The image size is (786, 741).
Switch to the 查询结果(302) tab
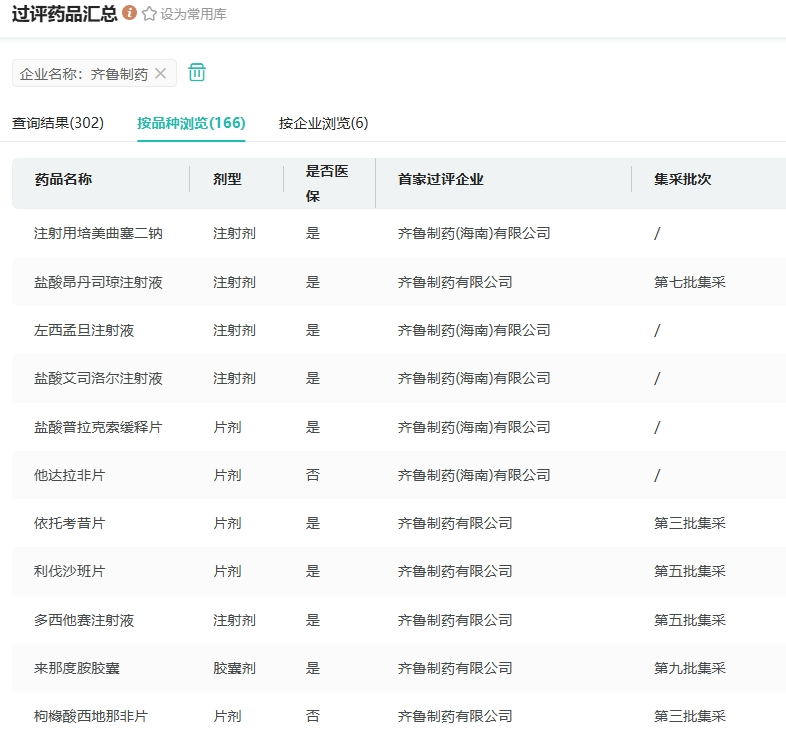coord(58,123)
